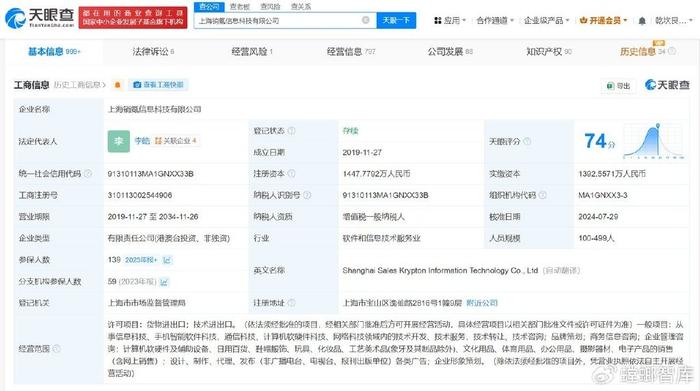Image resolution: width=700 pixels, height=391 pixels.
Task: Click the 注册资本 1447.7792万人民币 value
Action: pyautogui.click(x=376, y=174)
